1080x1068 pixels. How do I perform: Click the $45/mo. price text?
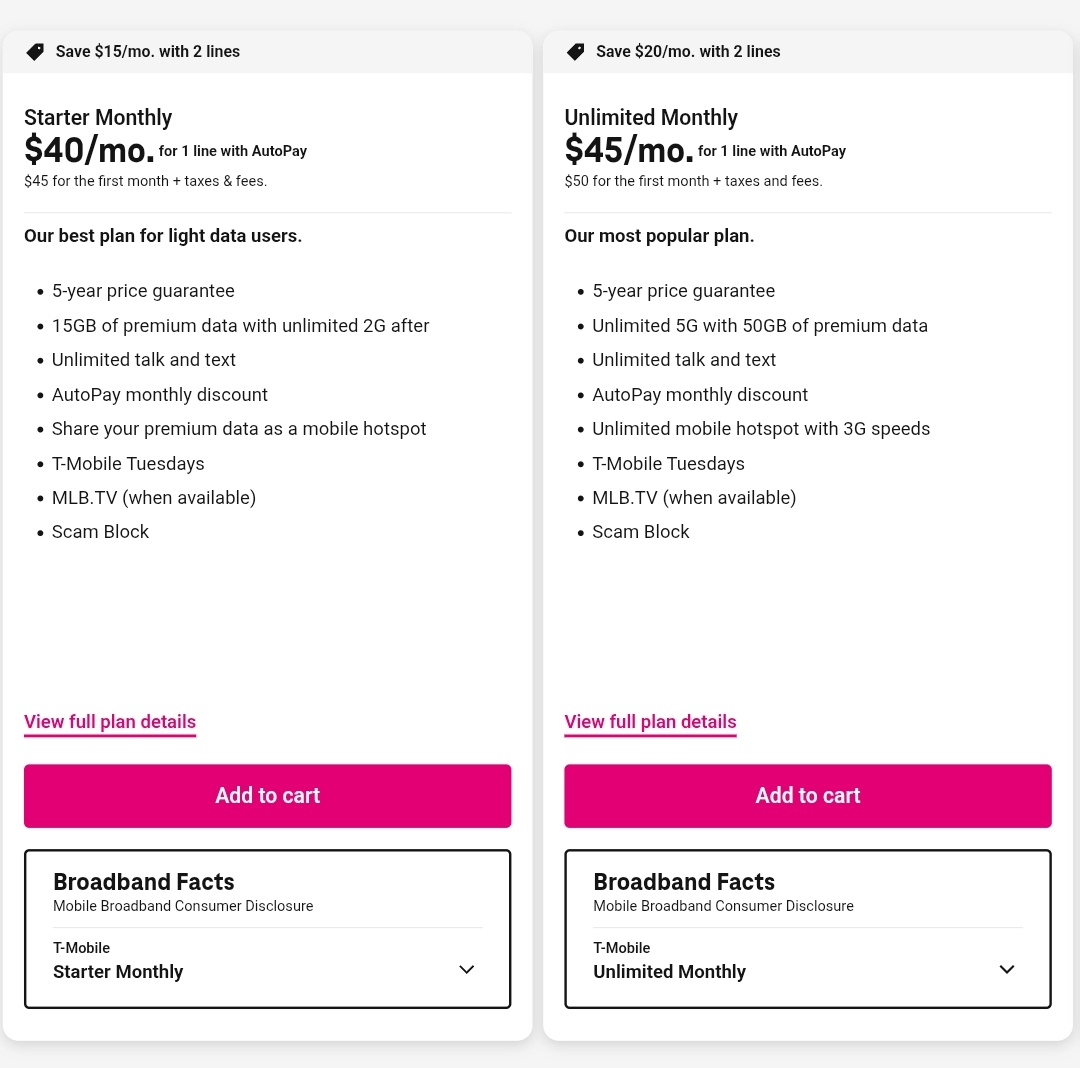coord(629,150)
